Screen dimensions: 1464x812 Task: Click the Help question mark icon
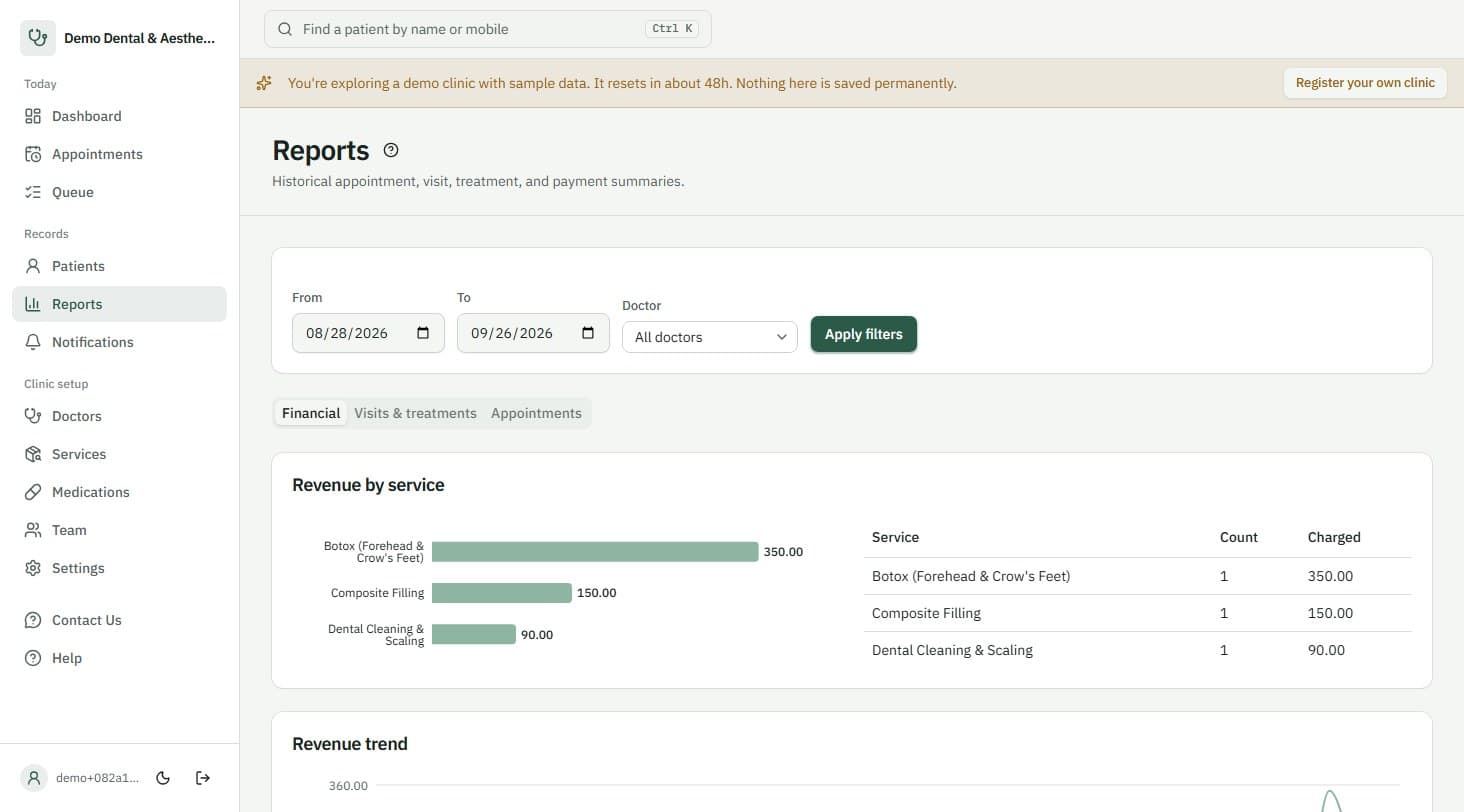tap(33, 658)
